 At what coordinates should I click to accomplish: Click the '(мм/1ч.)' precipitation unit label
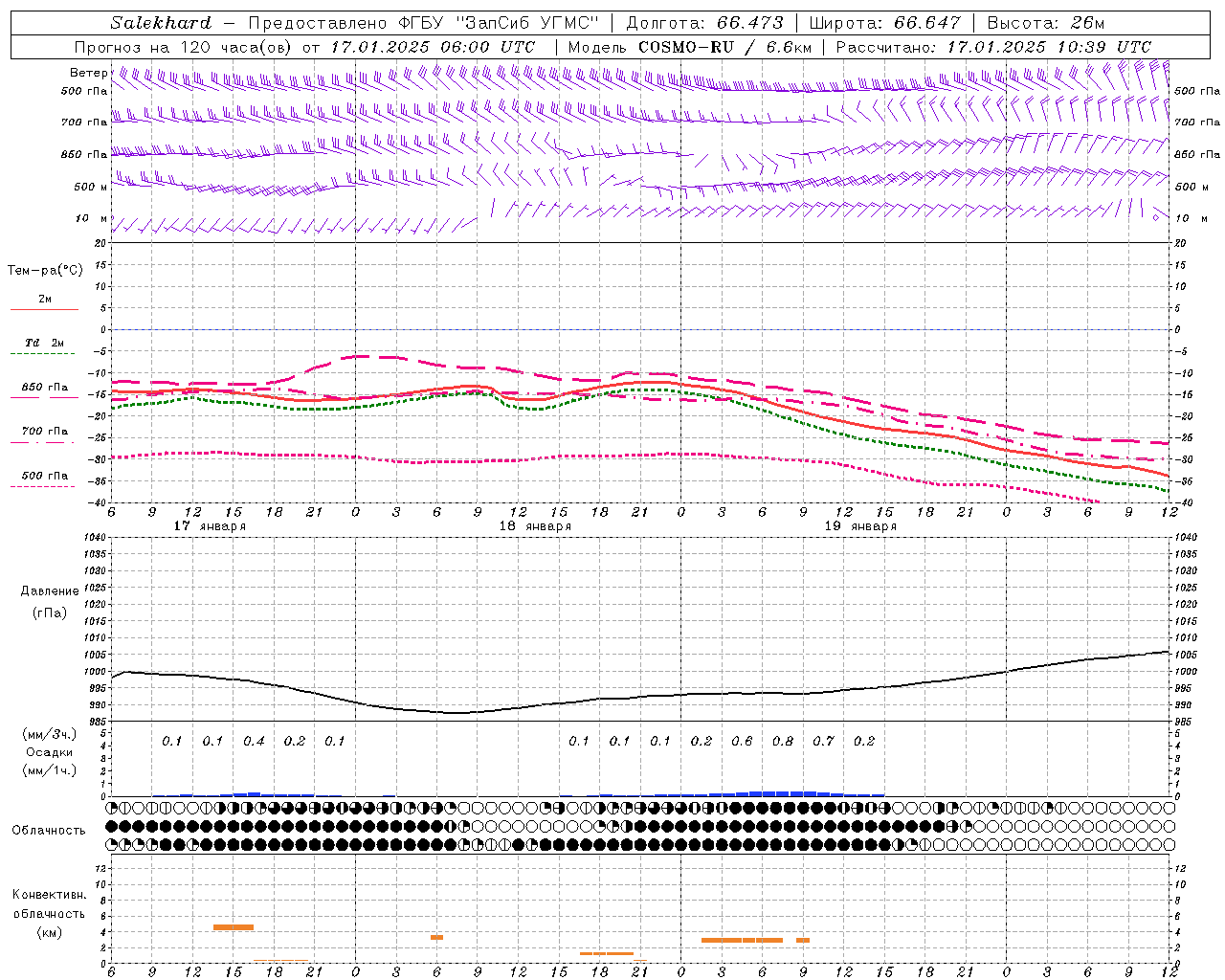click(x=50, y=770)
